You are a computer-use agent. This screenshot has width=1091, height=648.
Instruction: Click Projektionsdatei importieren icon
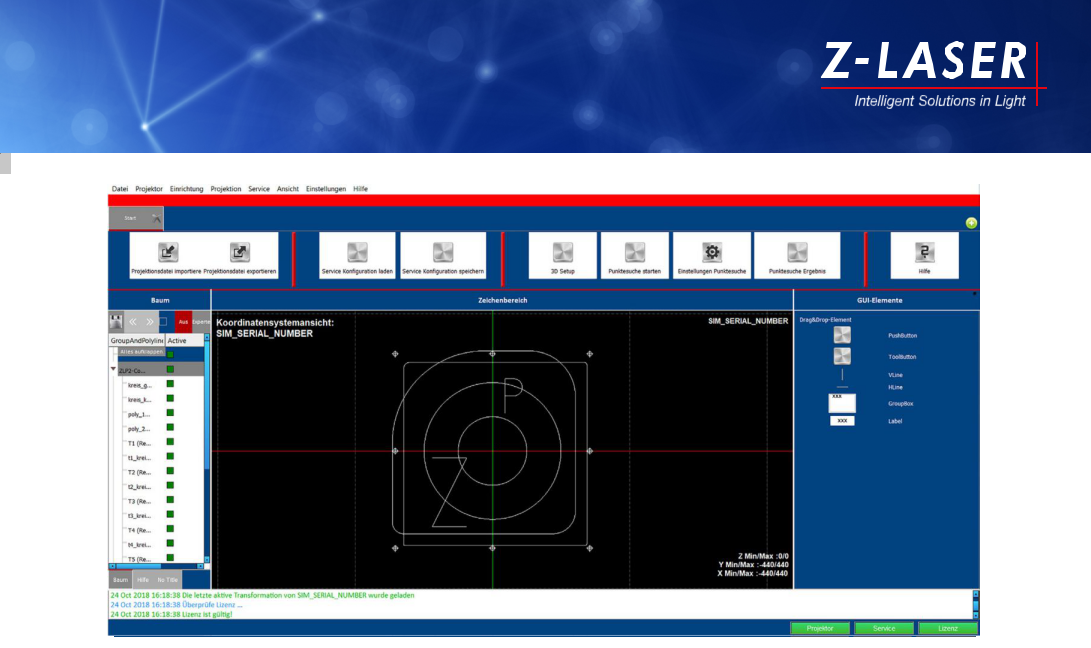(168, 253)
